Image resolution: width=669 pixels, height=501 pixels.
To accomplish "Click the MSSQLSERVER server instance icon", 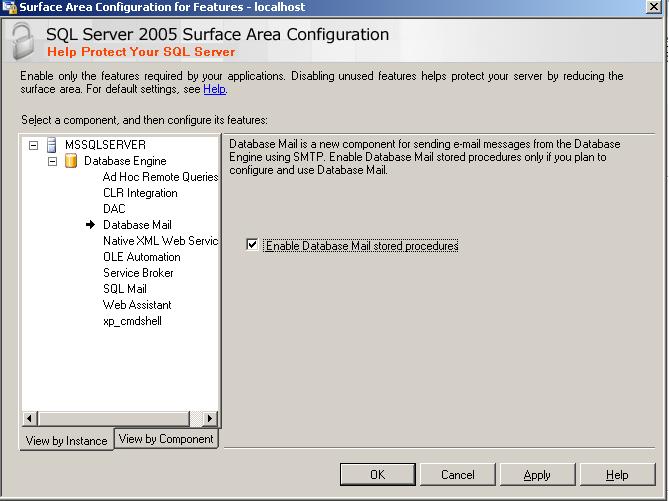I will click(x=52, y=145).
